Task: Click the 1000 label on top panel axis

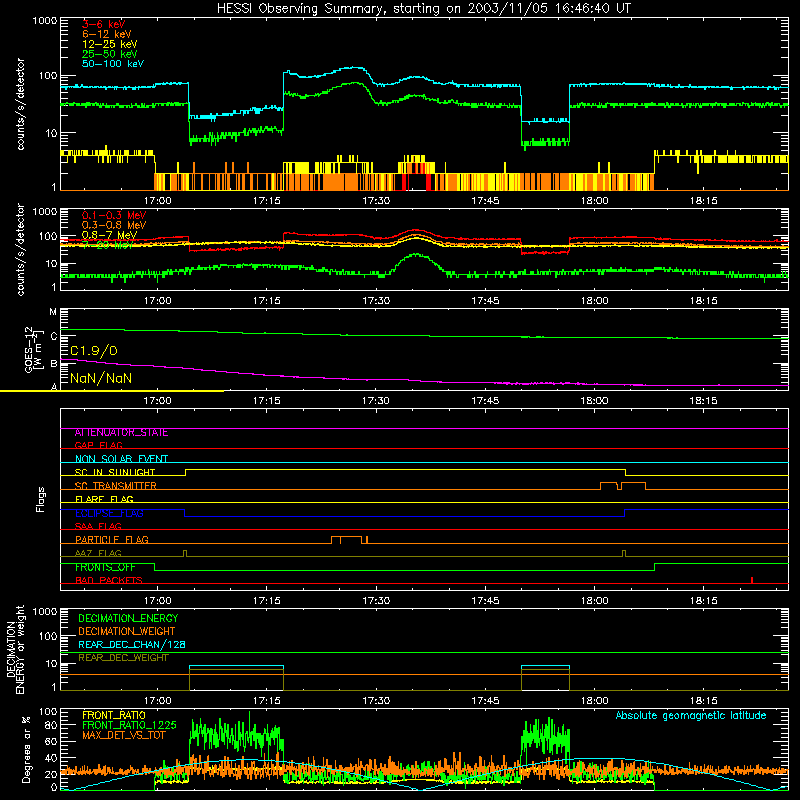Action: pos(44,21)
